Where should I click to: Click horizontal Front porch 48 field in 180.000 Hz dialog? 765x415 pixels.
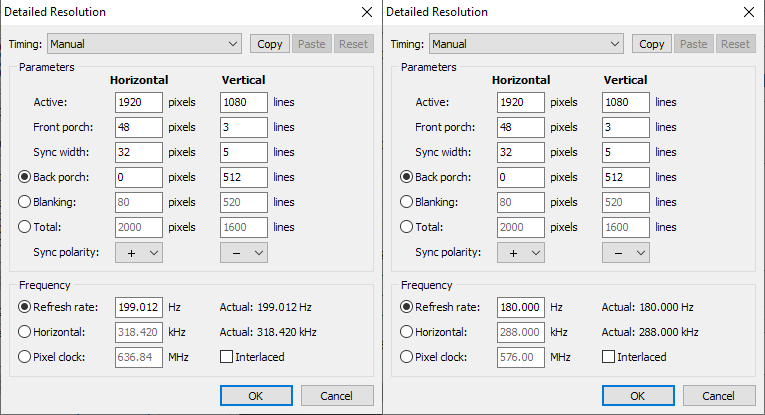(x=520, y=127)
